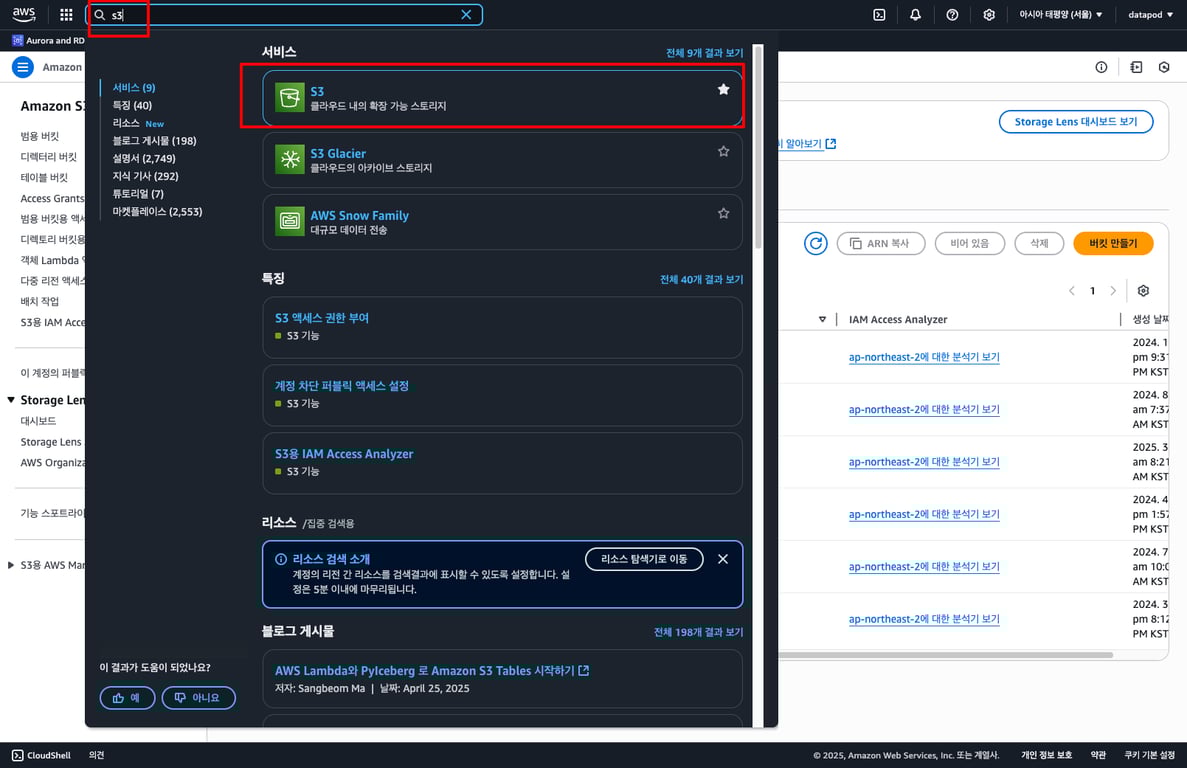Click the search input containing s3

click(284, 14)
